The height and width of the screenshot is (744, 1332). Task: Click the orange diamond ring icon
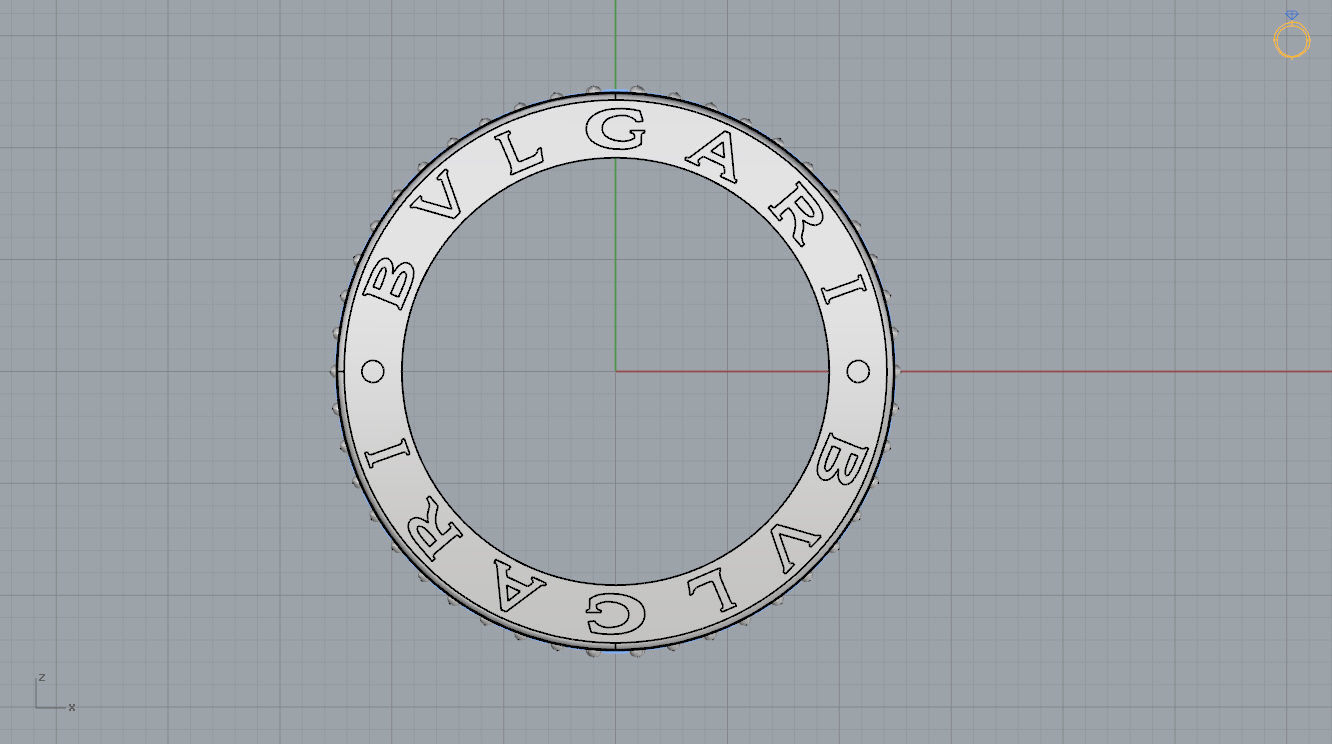pos(1291,35)
